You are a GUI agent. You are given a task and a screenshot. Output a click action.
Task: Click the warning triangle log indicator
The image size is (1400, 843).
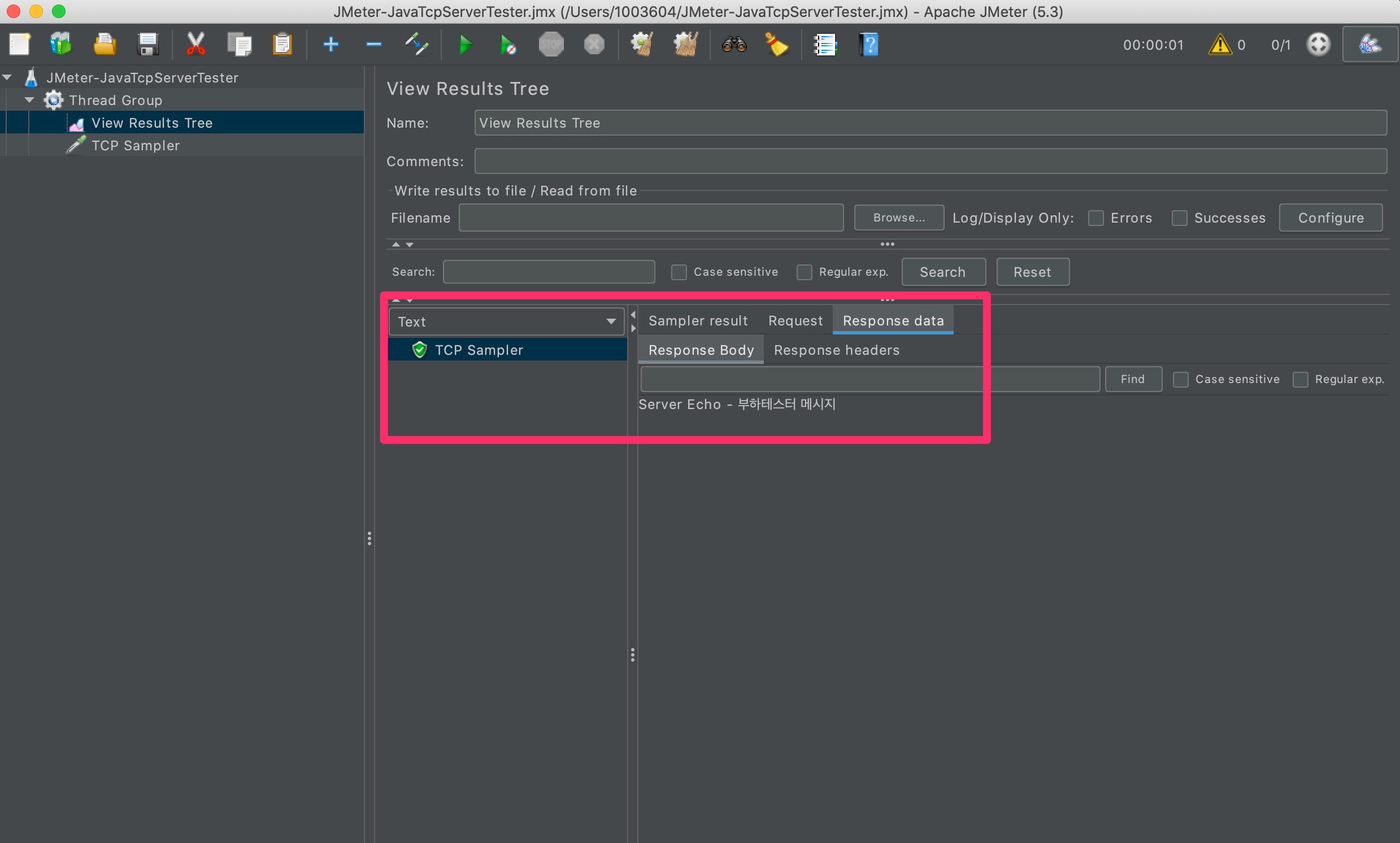1219,44
